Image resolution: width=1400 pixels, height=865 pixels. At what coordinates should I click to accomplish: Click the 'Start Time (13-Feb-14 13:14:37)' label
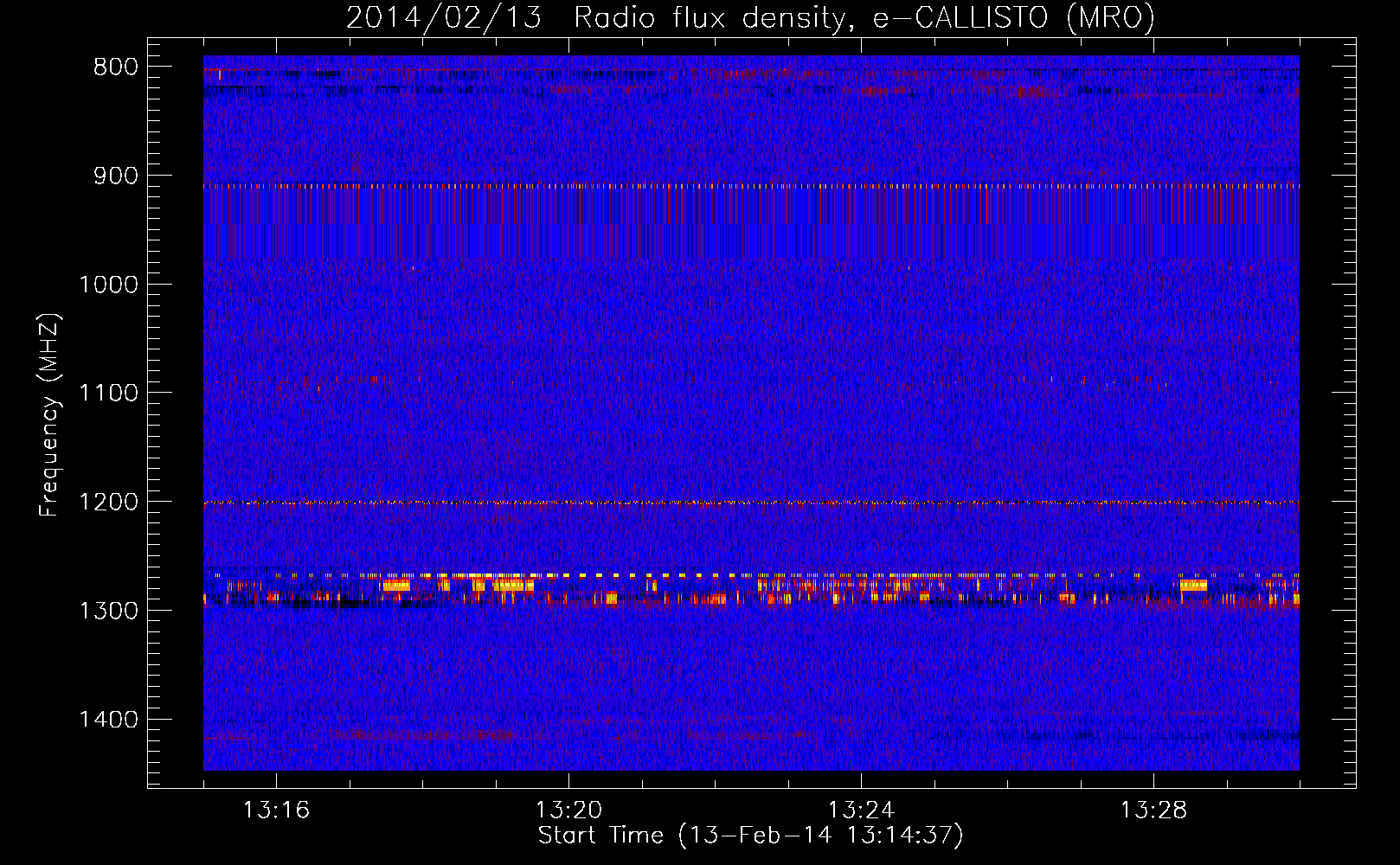(x=750, y=836)
